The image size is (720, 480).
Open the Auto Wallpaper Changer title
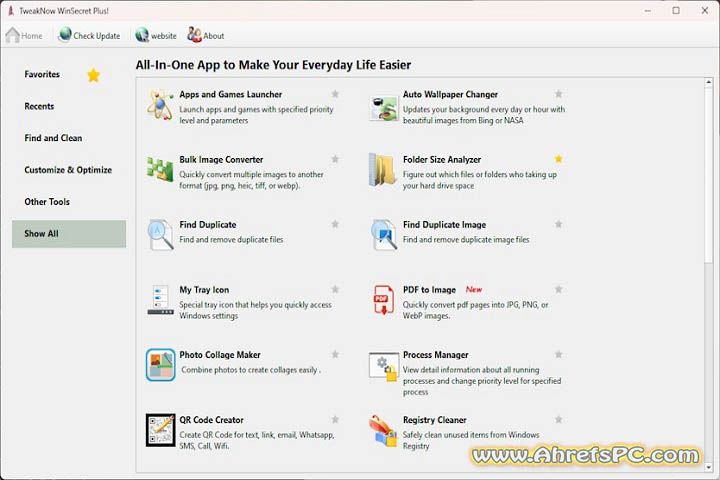pos(450,95)
